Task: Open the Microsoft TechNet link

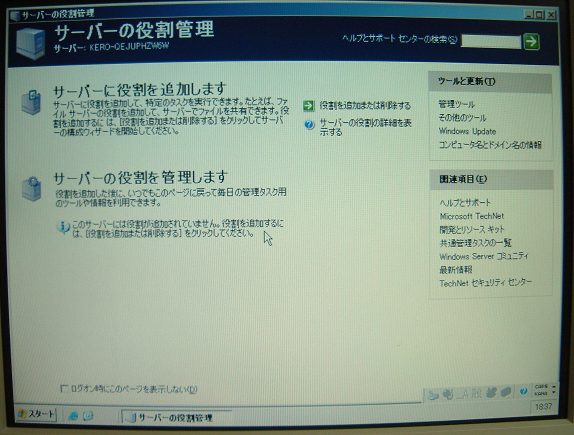Action: point(472,216)
